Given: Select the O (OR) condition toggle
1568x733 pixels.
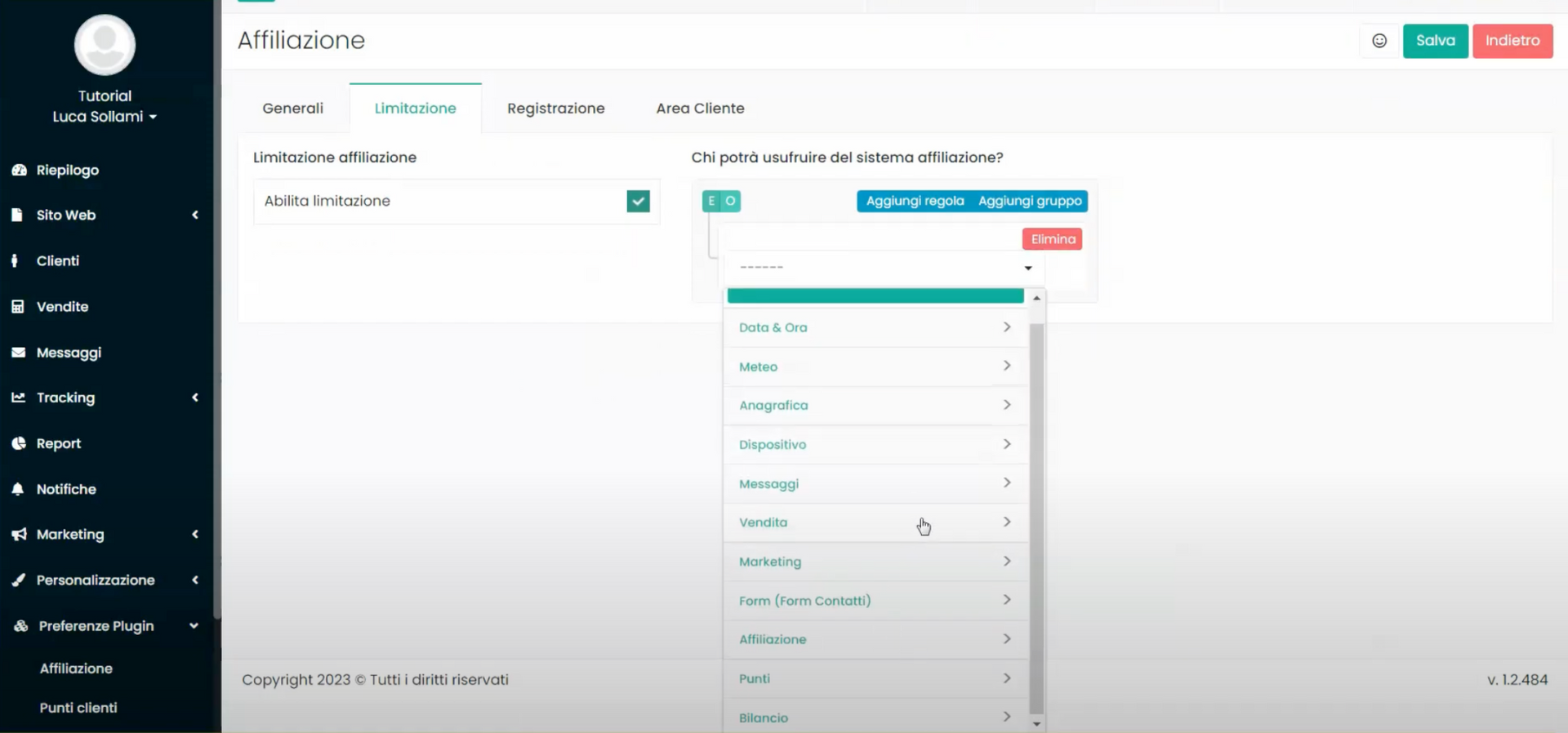Looking at the screenshot, I should coord(730,201).
